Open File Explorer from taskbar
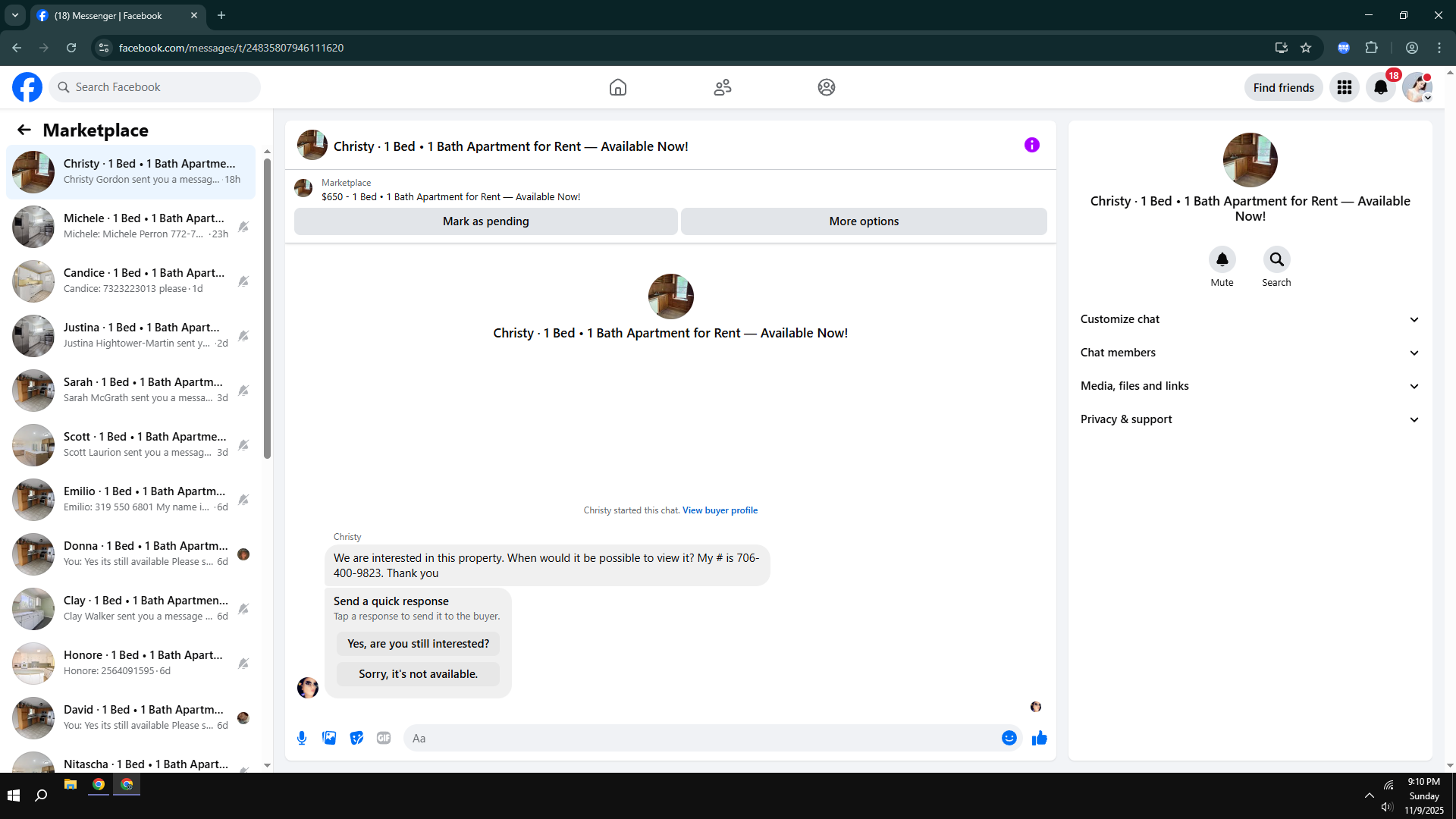1456x819 pixels. [71, 785]
